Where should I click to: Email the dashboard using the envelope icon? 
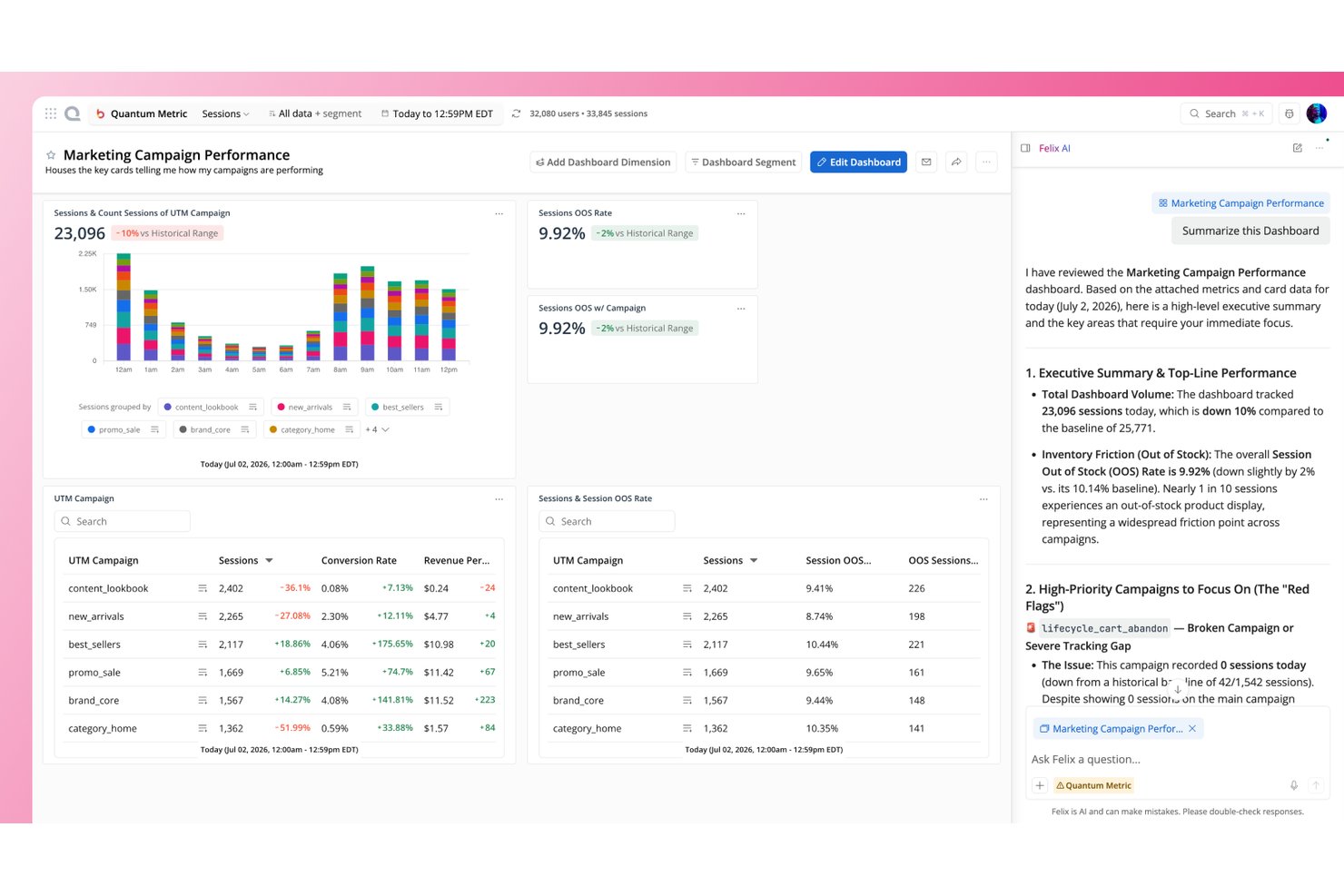(x=926, y=162)
